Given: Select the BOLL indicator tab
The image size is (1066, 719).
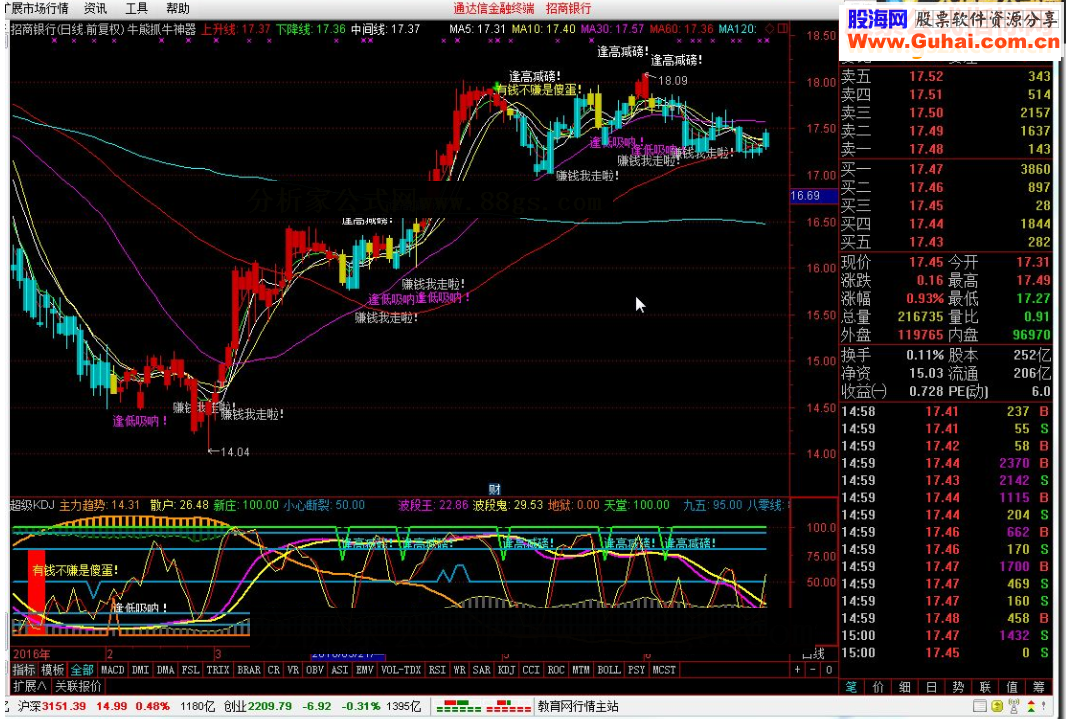Looking at the screenshot, I should tap(608, 670).
